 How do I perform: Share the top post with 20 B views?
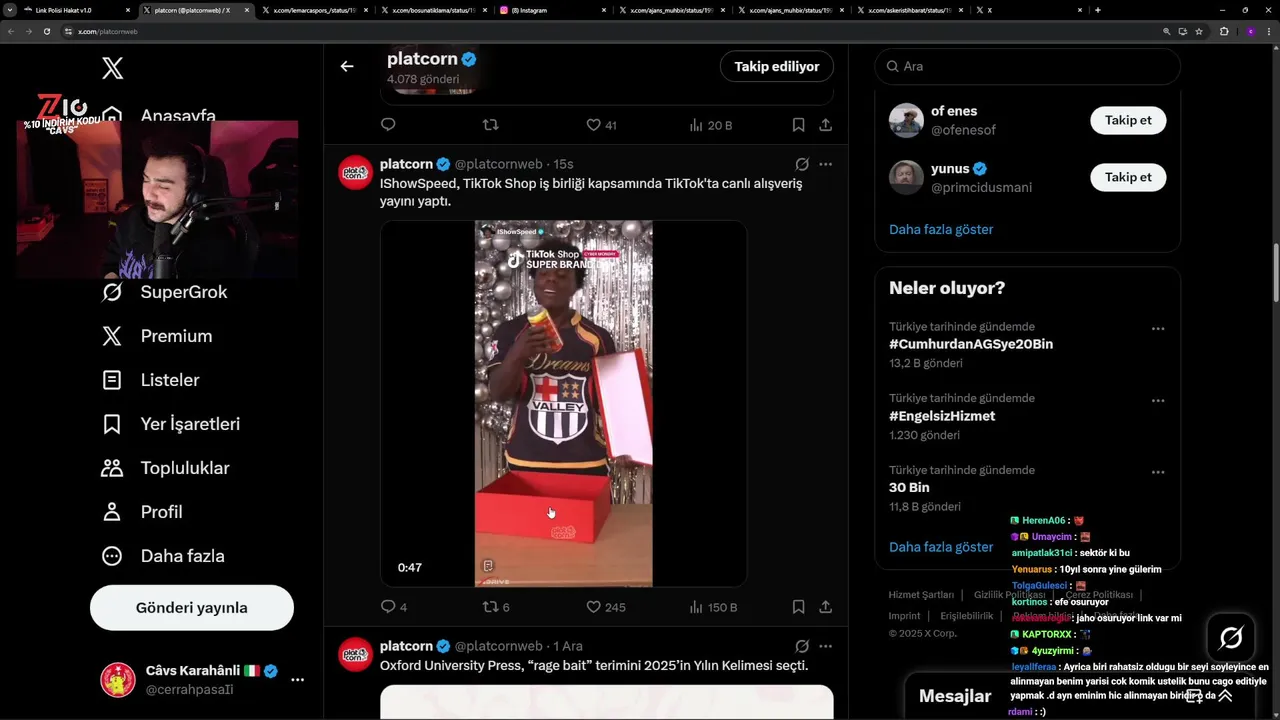826,125
